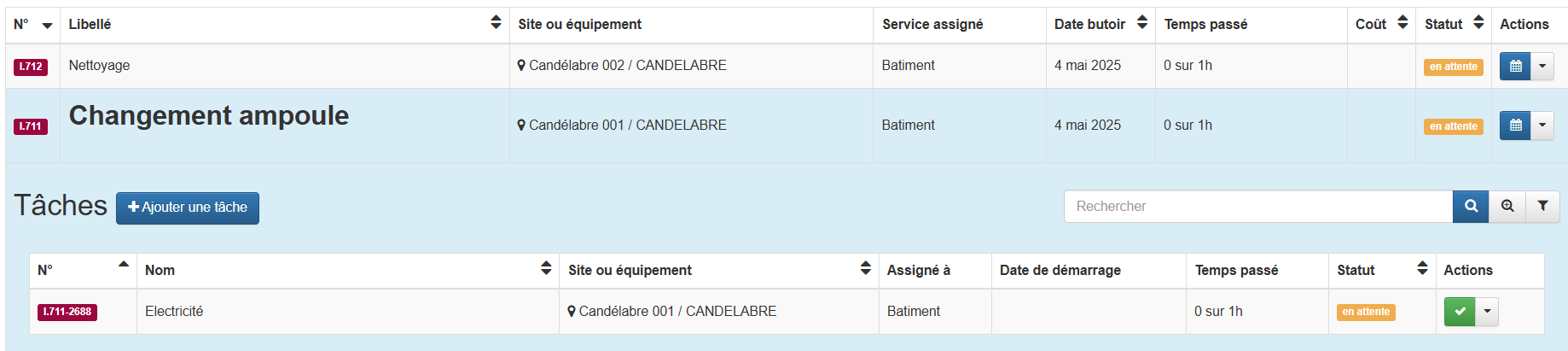Open dropdown next to green check button

tap(1487, 312)
